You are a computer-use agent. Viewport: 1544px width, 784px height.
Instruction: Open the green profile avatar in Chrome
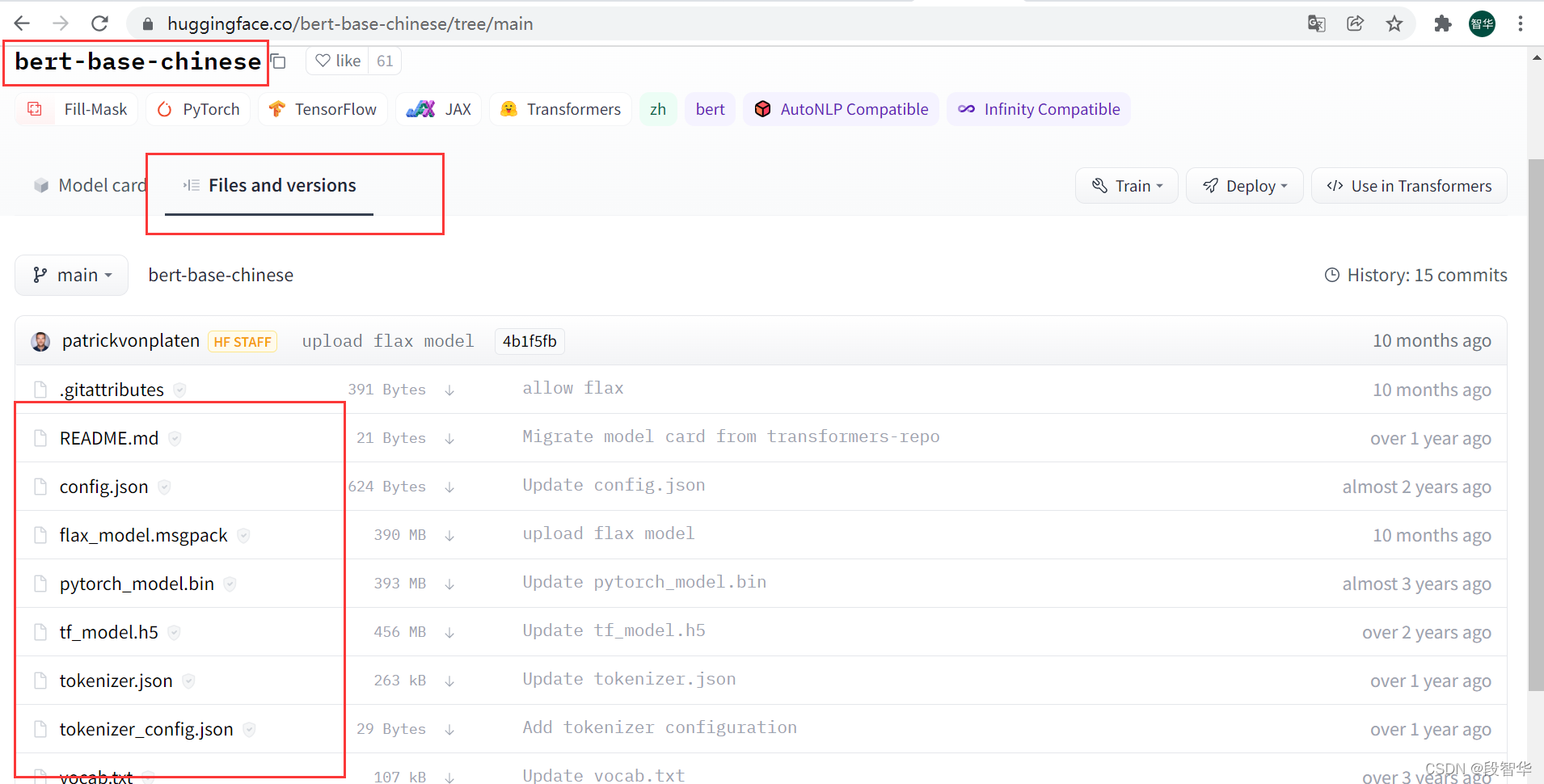point(1482,23)
